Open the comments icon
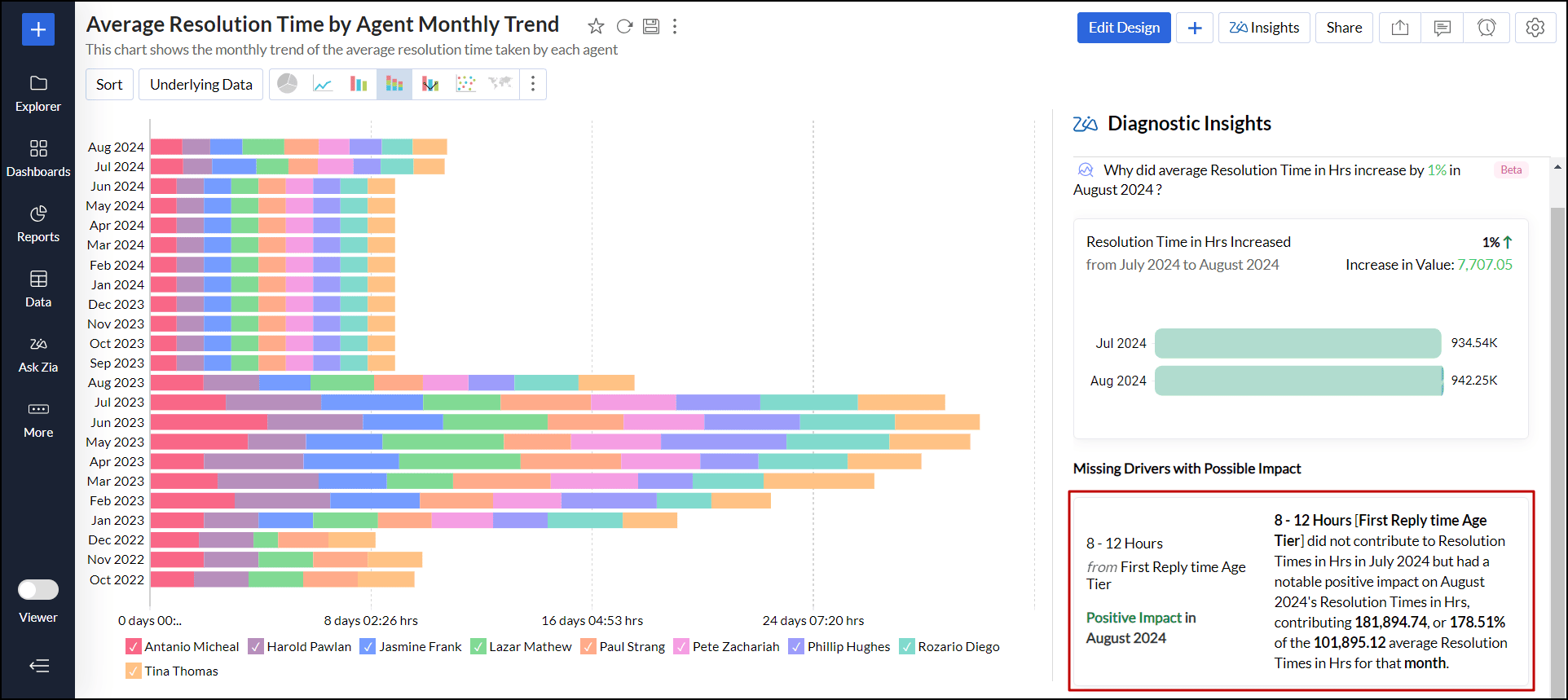Viewport: 1568px width, 700px height. [x=1442, y=28]
